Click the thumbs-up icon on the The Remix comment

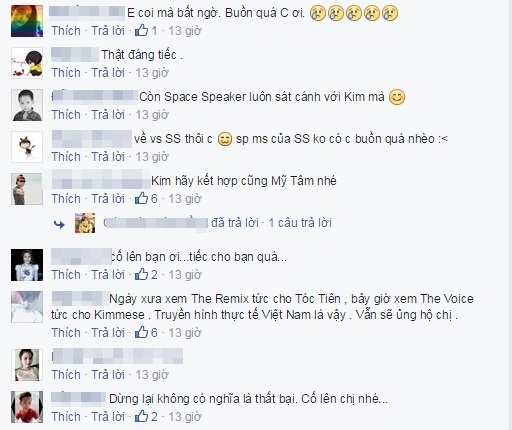click(x=141, y=332)
